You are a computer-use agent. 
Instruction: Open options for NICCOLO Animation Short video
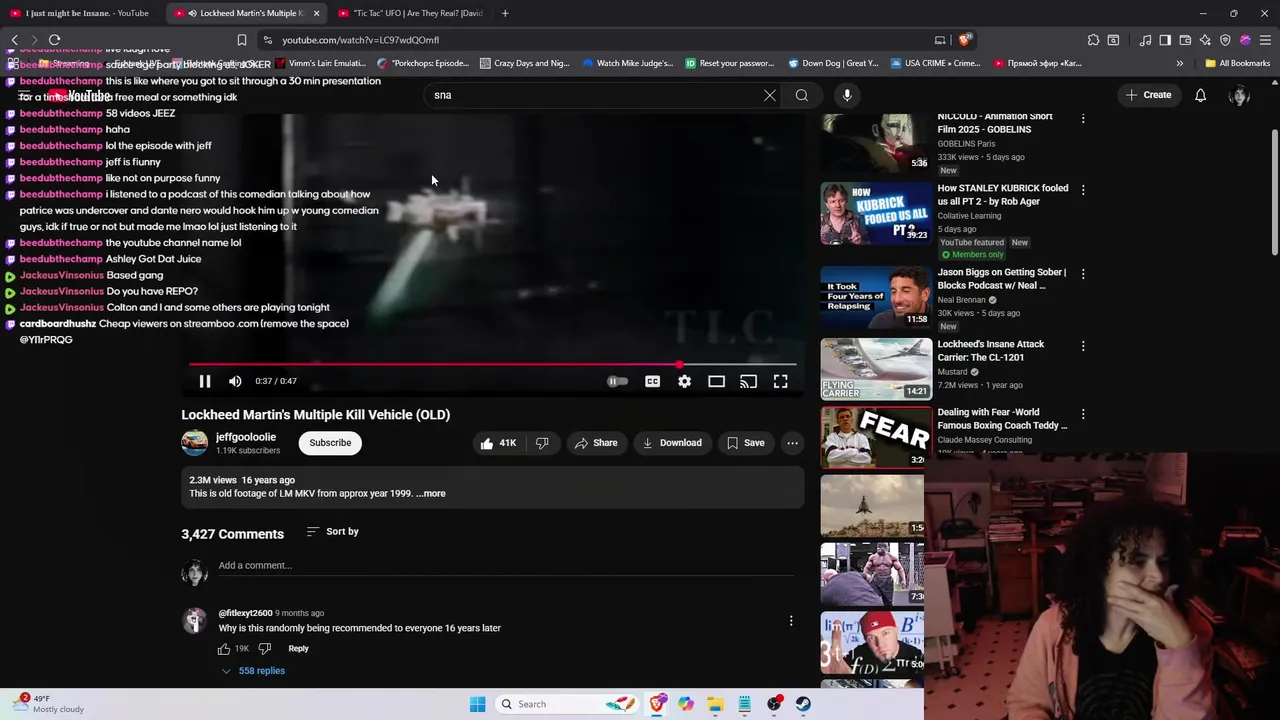[1083, 118]
